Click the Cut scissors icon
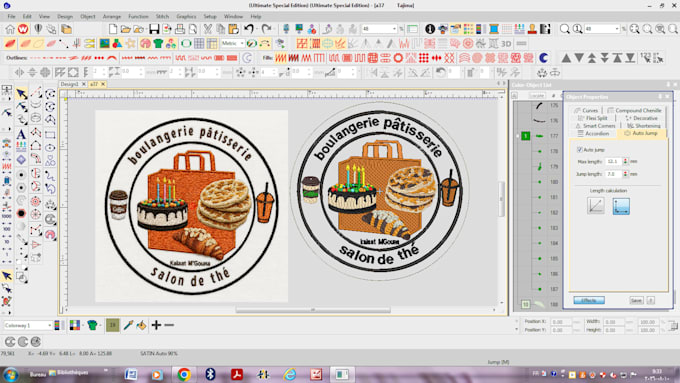680x383 pixels. (208, 29)
